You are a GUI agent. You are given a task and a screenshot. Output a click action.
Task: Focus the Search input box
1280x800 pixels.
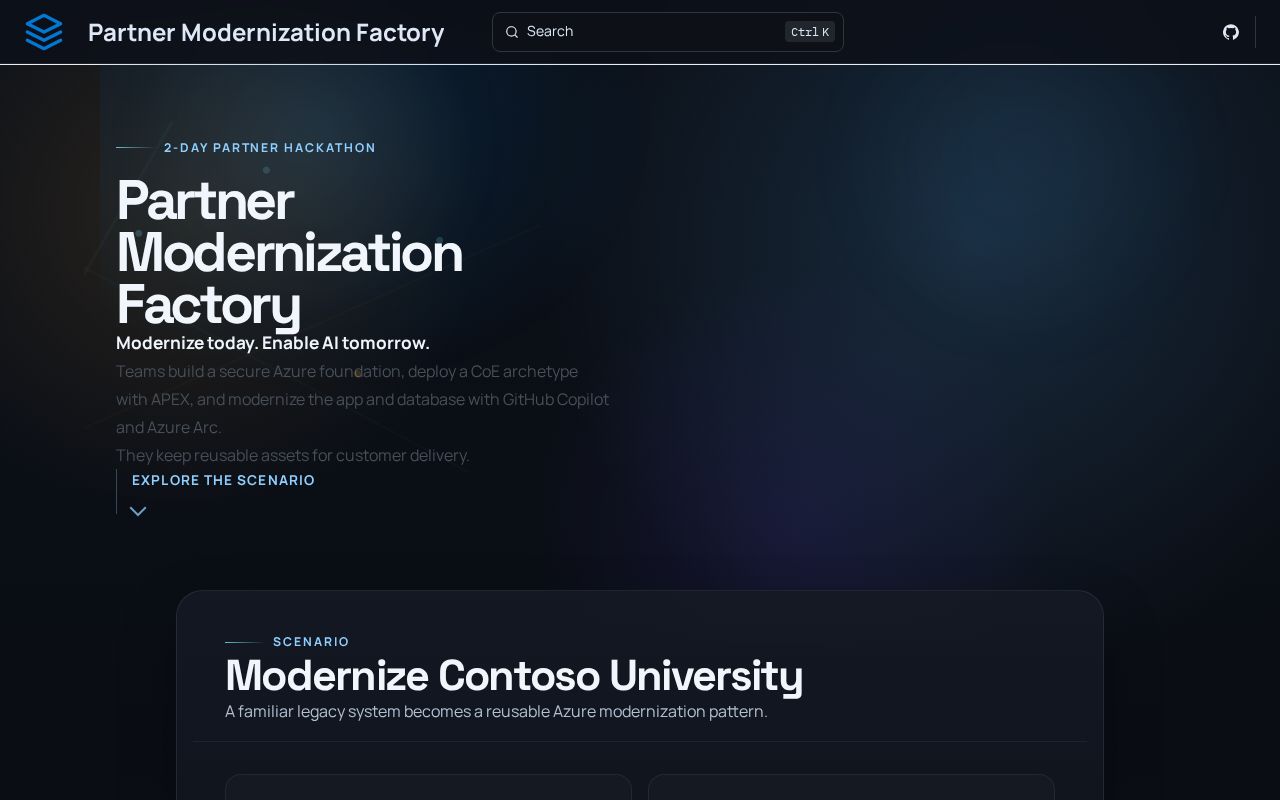(668, 32)
